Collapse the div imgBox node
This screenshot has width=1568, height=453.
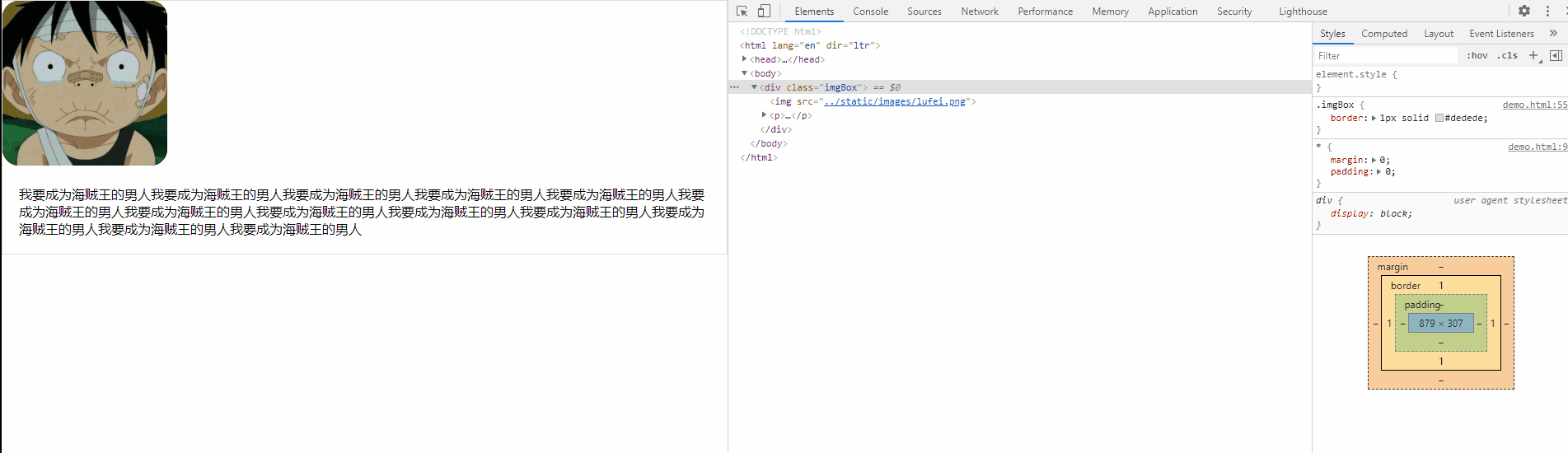(754, 87)
